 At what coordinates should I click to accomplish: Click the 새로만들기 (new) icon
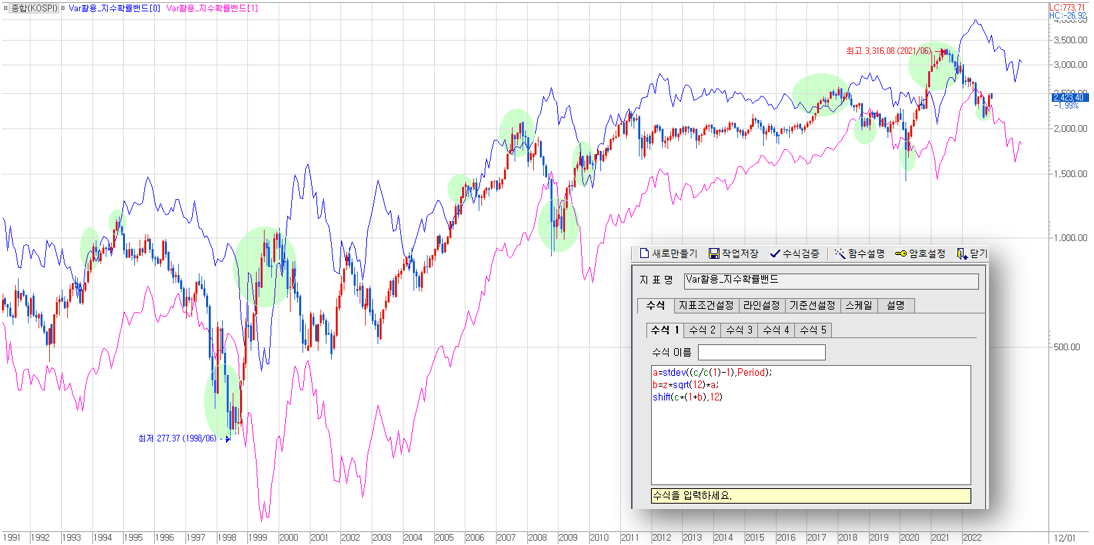(644, 254)
